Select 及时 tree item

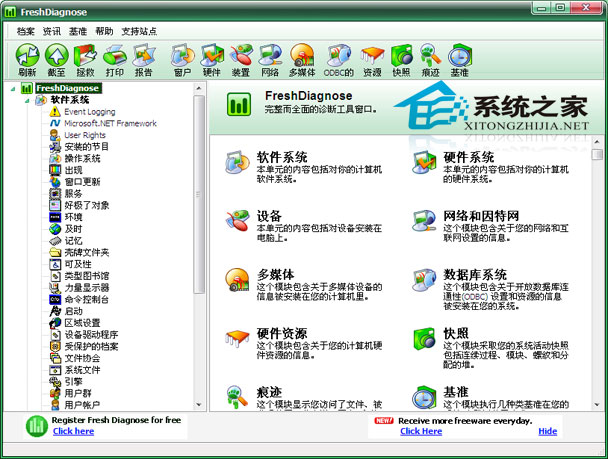coord(74,229)
